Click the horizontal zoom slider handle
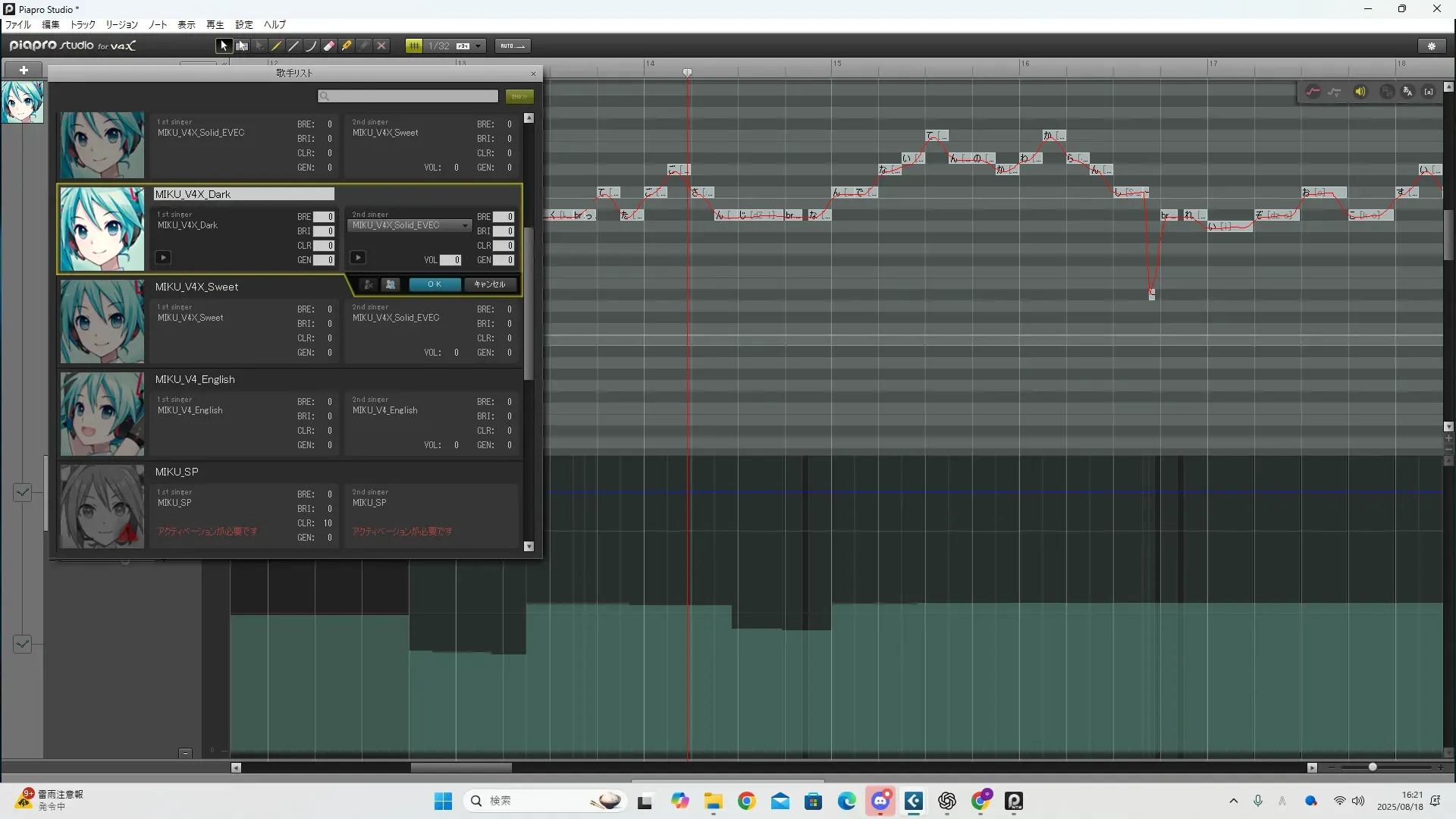Image resolution: width=1456 pixels, height=819 pixels. [x=1373, y=767]
